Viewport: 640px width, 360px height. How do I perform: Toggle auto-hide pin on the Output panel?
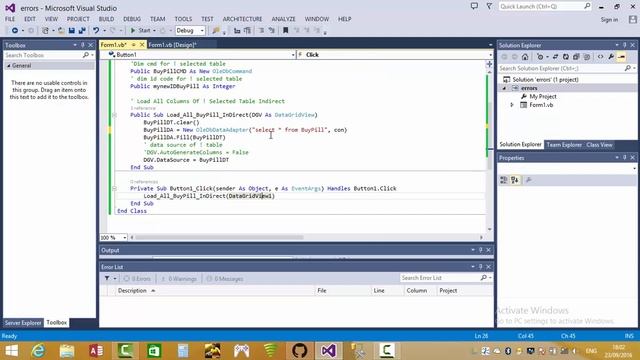[x=480, y=250]
